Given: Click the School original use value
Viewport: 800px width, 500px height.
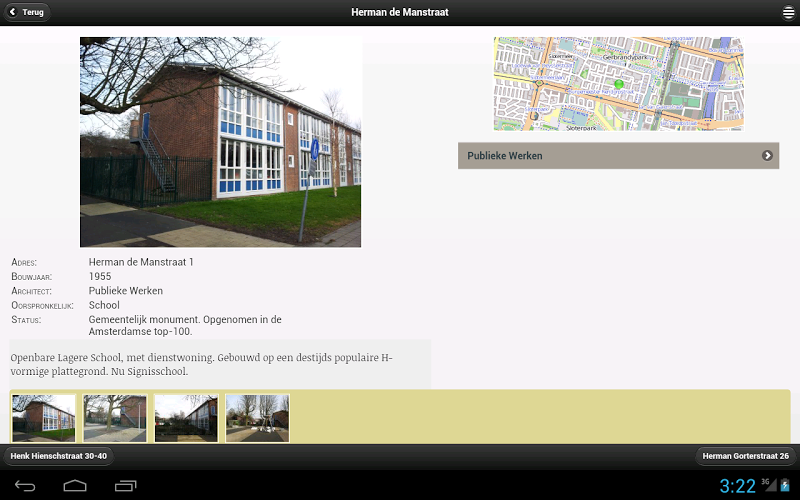Looking at the screenshot, I should 104,305.
